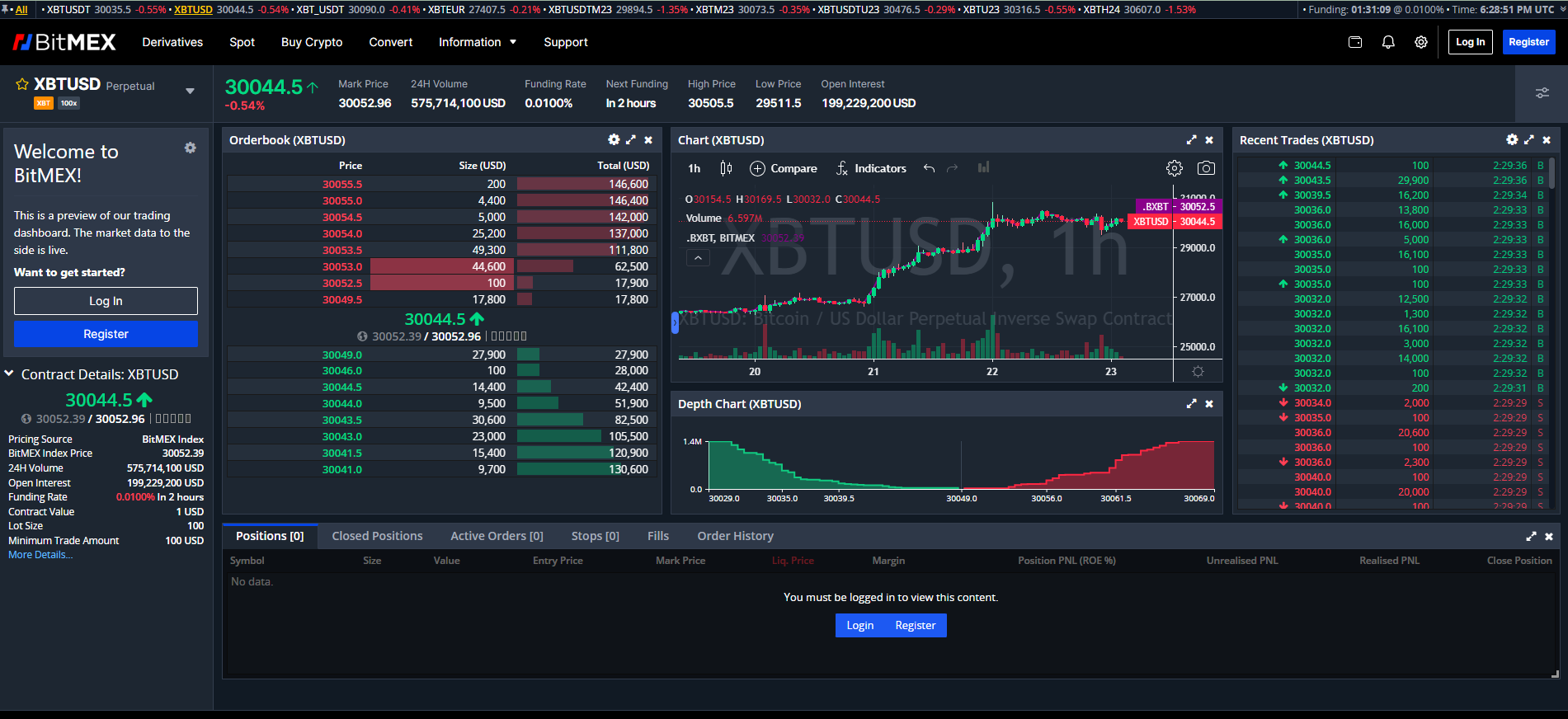Screen dimensions: 1568x719
Task: Open the XBTUSD contract selector dropdown
Action: point(190,91)
